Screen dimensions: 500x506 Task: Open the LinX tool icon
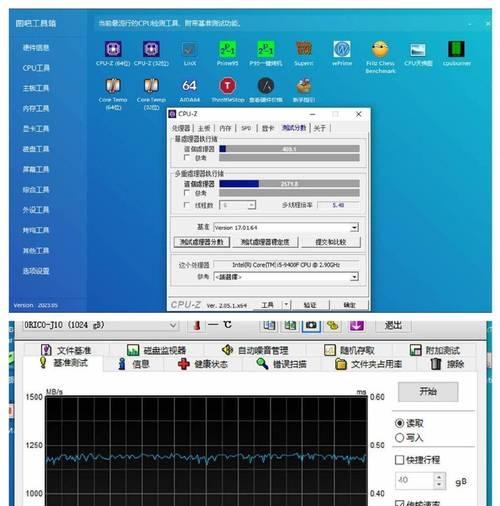(x=189, y=49)
